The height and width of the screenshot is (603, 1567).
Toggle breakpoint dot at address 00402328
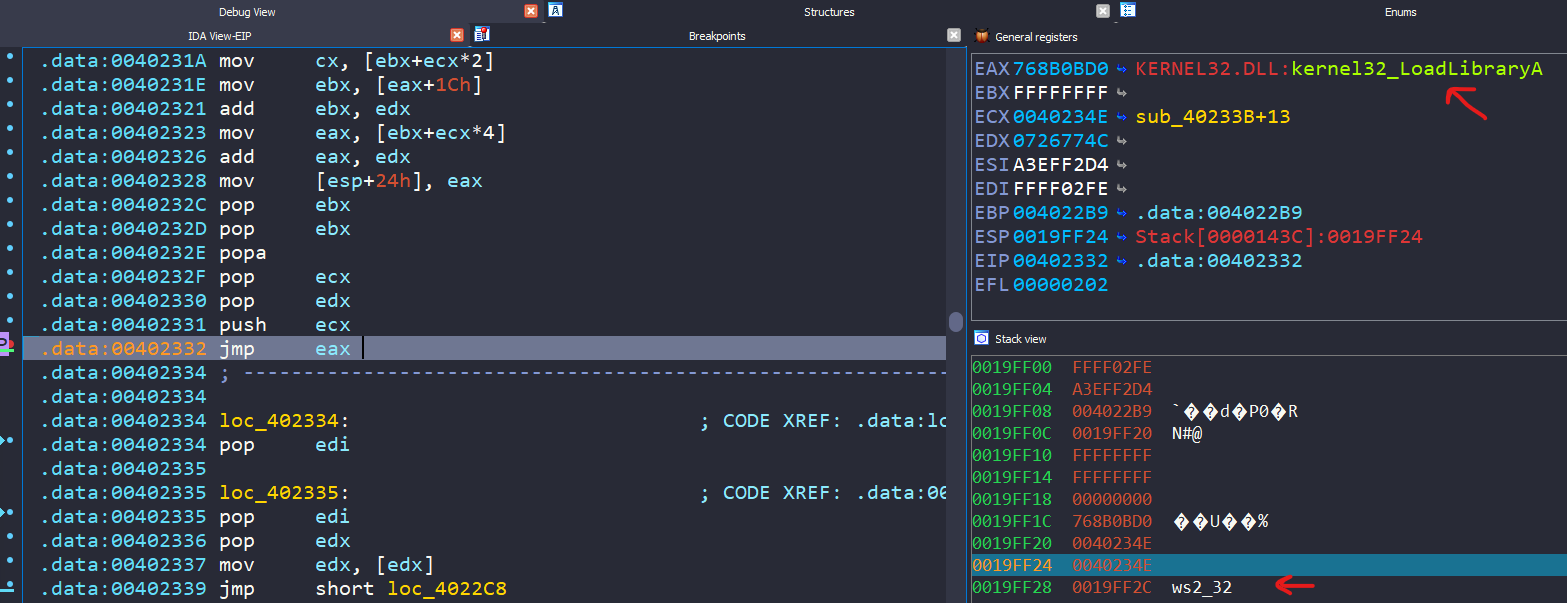pyautogui.click(x=9, y=177)
